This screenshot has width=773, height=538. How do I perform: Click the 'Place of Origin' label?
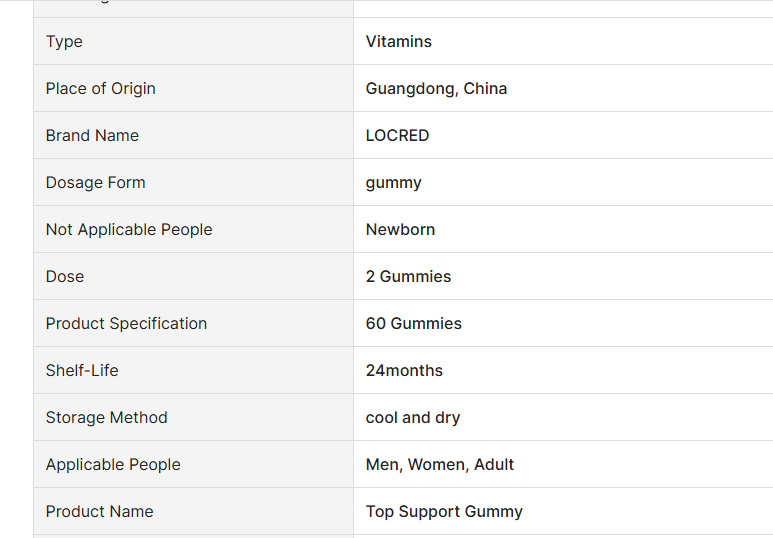[100, 89]
